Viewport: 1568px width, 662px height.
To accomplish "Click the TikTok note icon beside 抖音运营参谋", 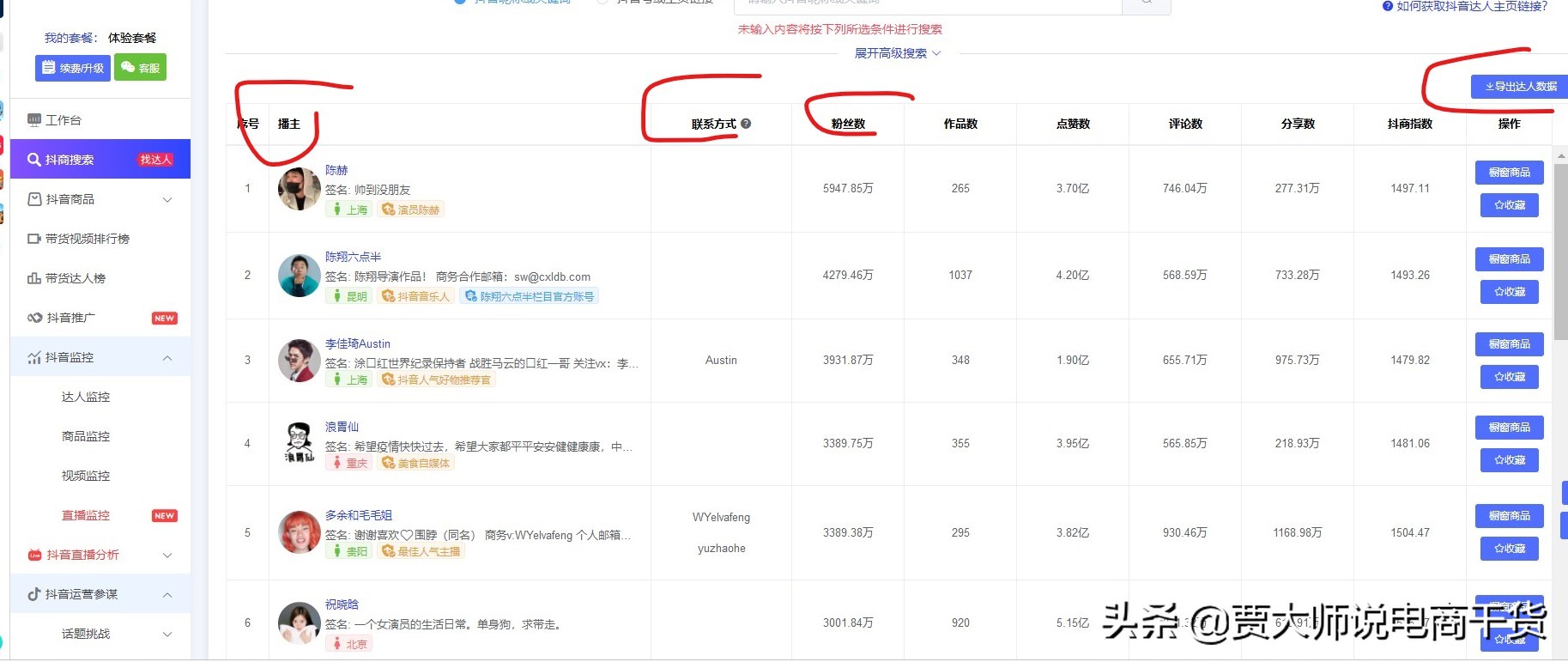I will click(x=34, y=594).
